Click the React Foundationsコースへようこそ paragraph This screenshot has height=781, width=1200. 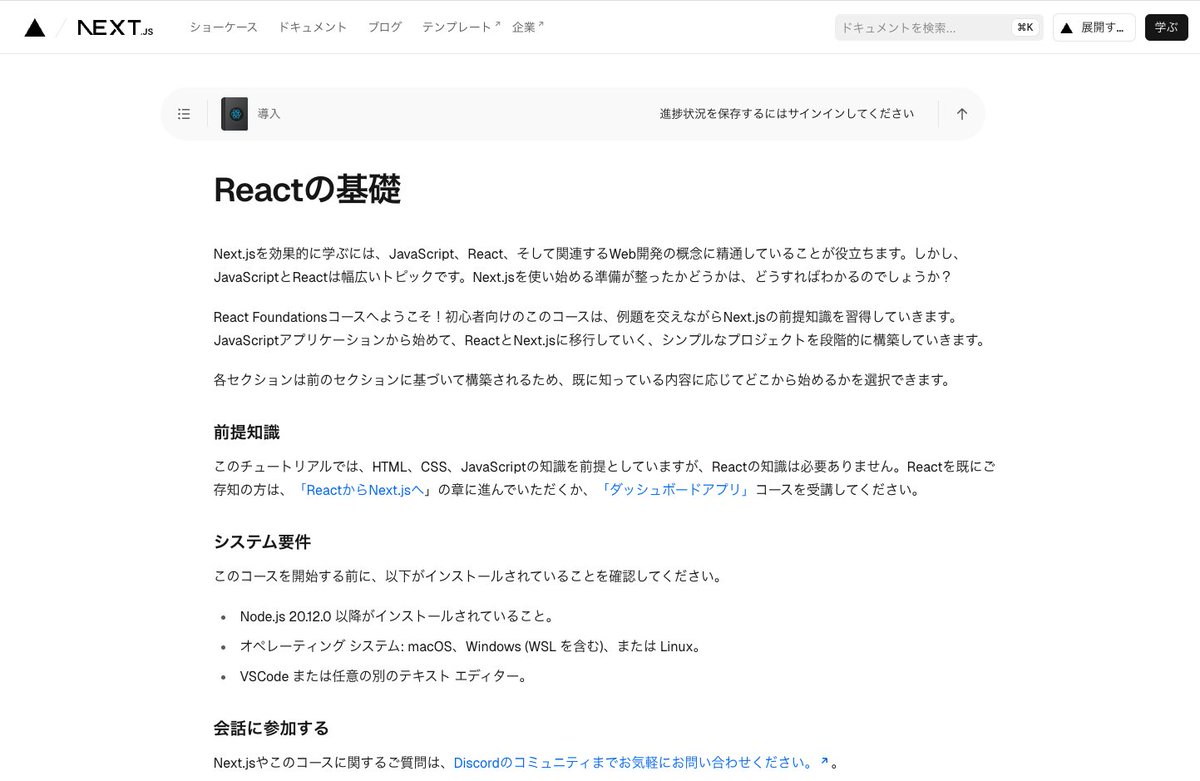pyautogui.click(x=599, y=328)
